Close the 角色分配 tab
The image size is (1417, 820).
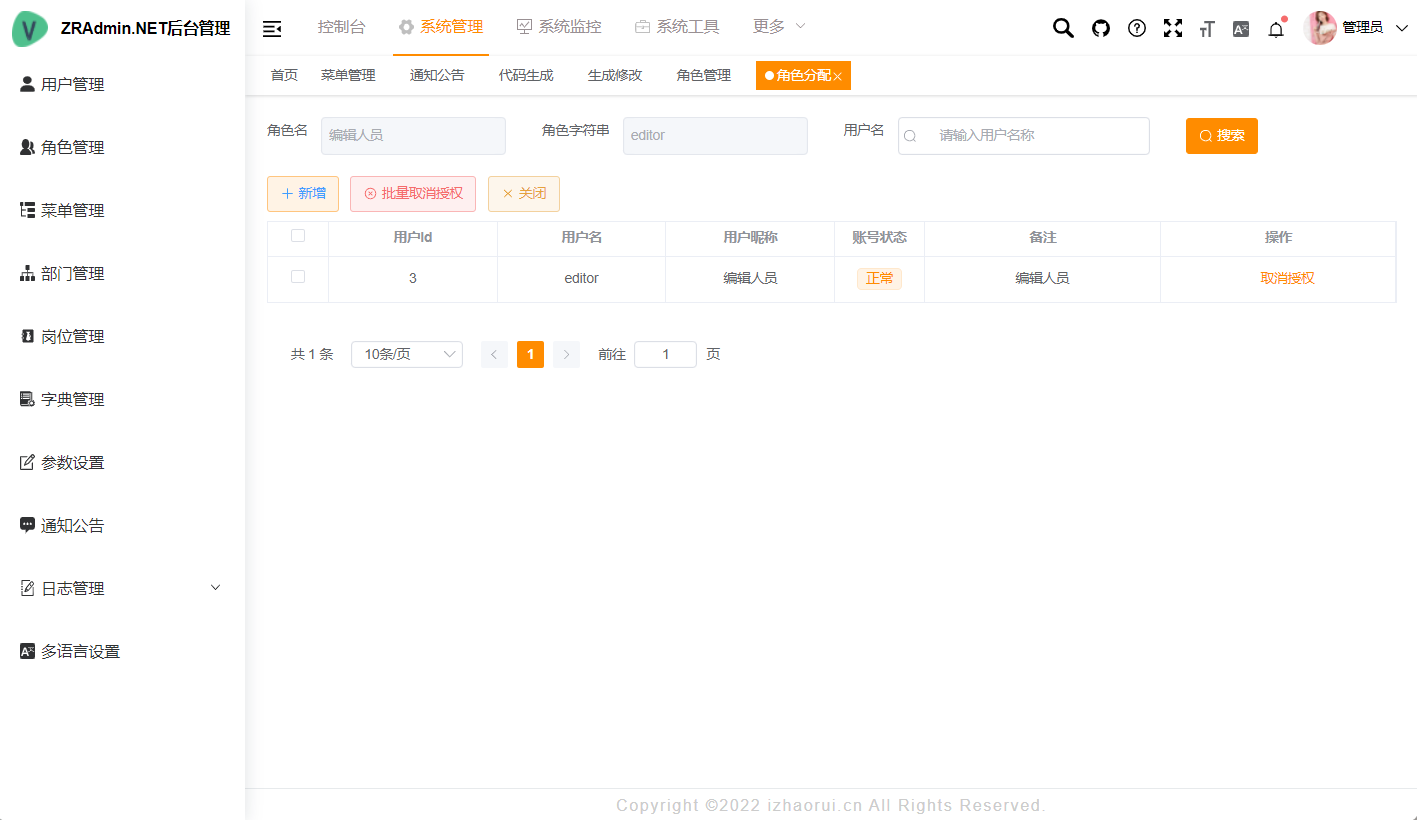click(x=840, y=75)
